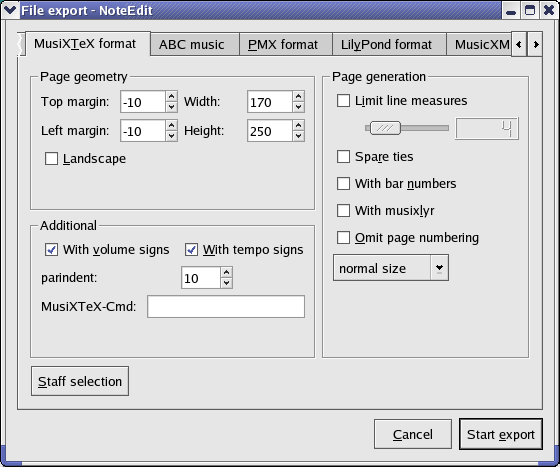Viewport: 560px width, 467px height.
Task: Open the window menu icon in title bar
Action: coord(10,10)
